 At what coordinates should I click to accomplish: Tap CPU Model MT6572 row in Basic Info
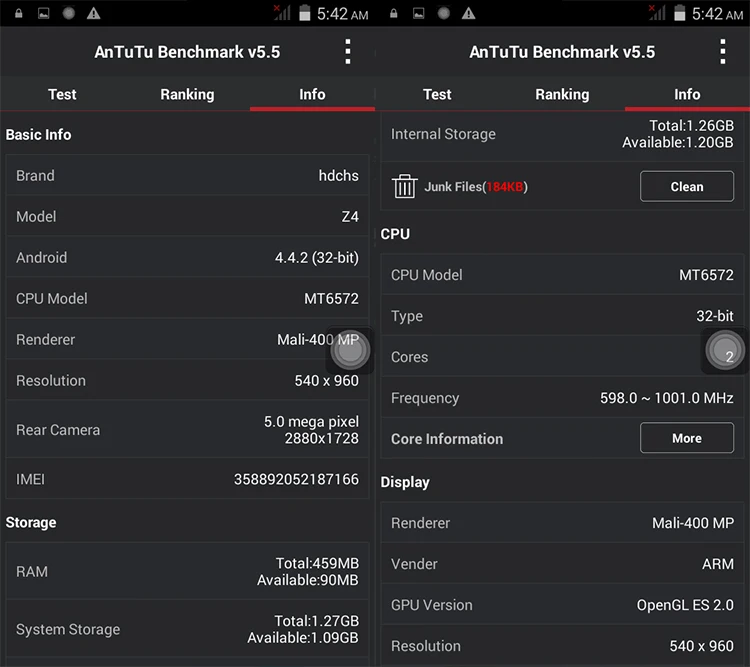187,298
